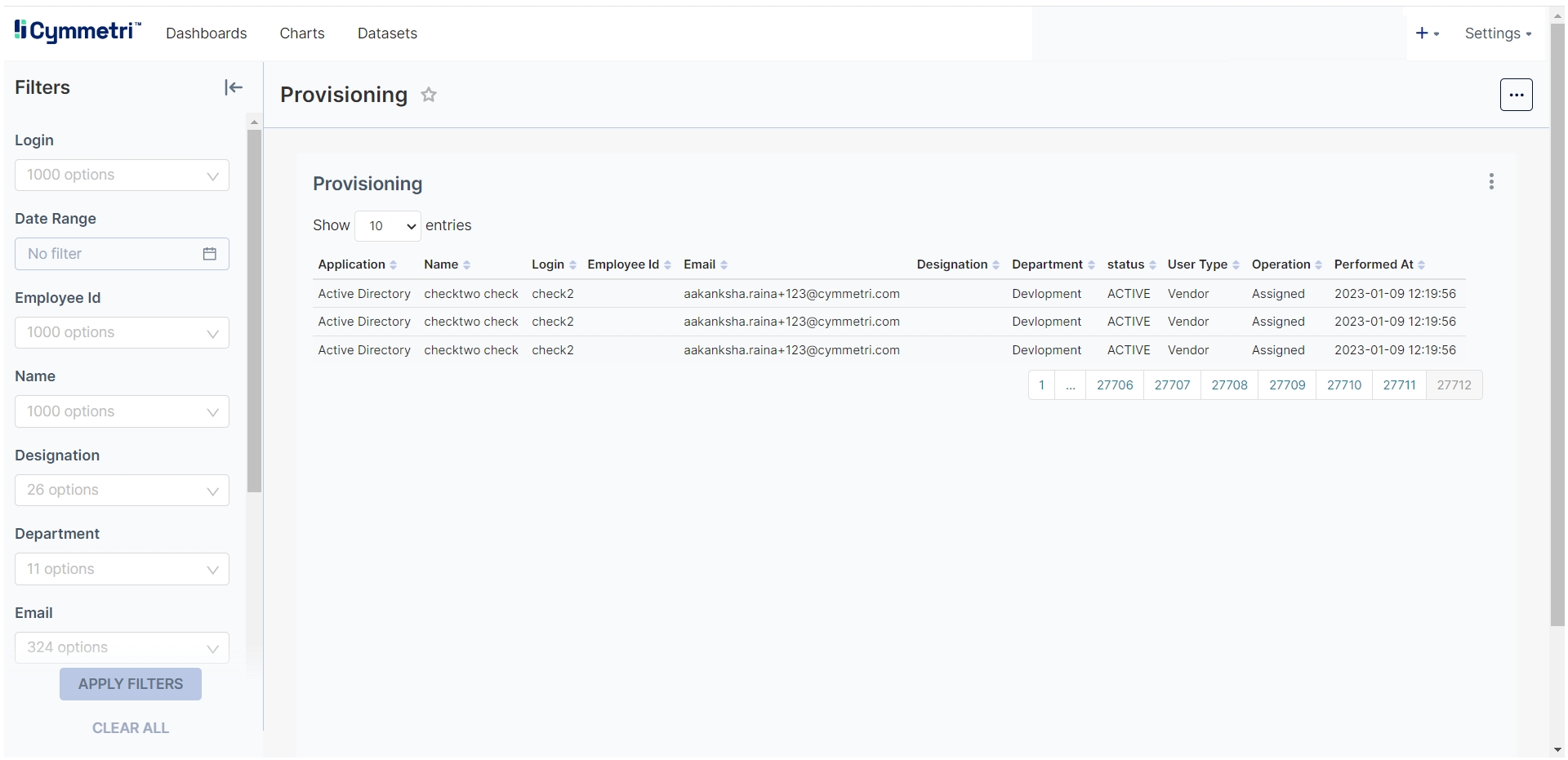Sort table by Application column
Viewport: 1568px width, 760px height.
(x=357, y=264)
